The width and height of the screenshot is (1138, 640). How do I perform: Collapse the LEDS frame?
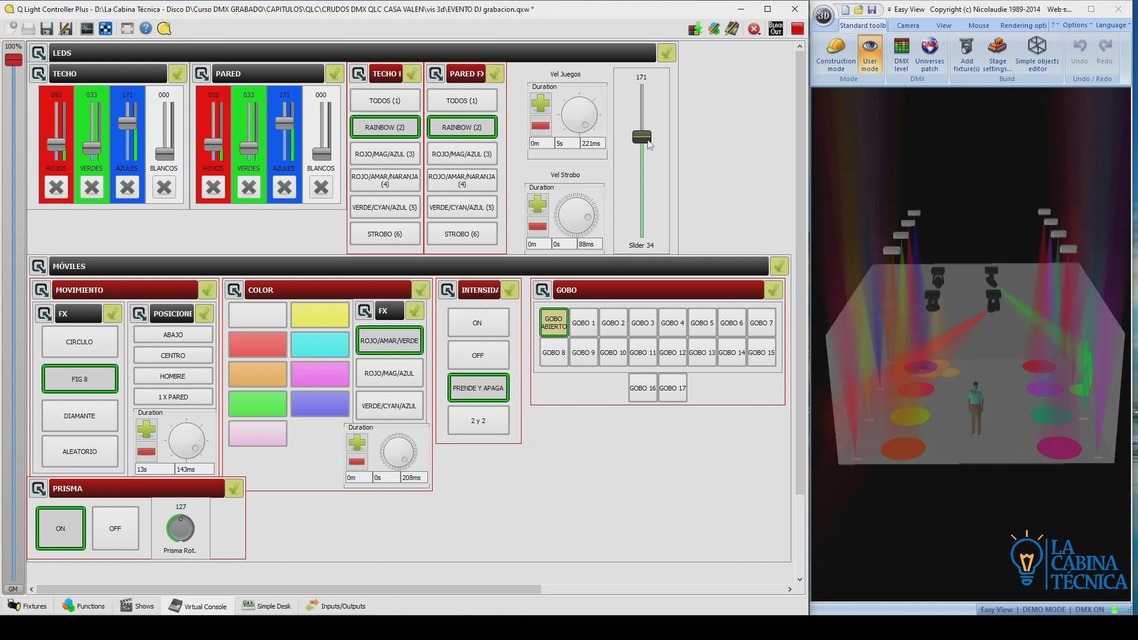coord(38,52)
